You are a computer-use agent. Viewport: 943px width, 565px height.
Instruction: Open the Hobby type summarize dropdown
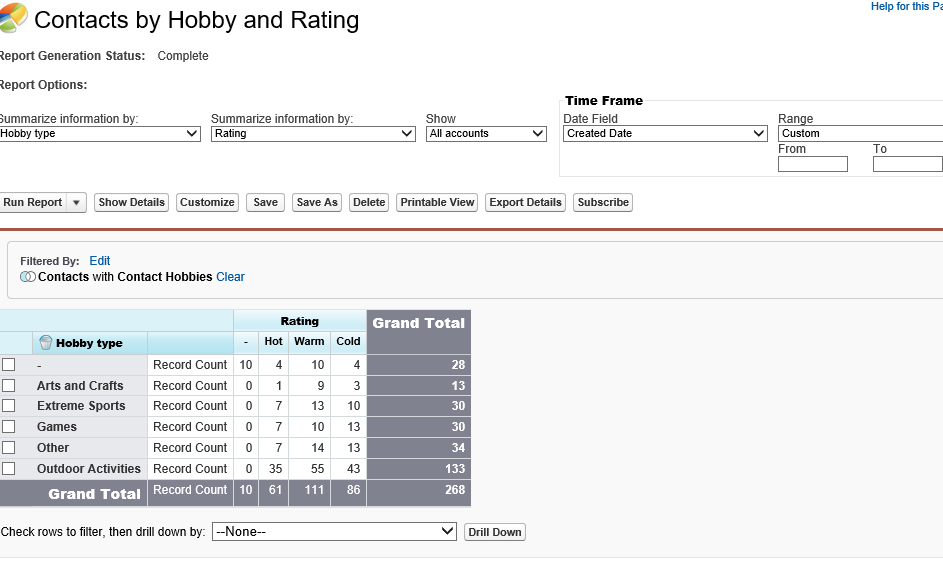pyautogui.click(x=100, y=133)
